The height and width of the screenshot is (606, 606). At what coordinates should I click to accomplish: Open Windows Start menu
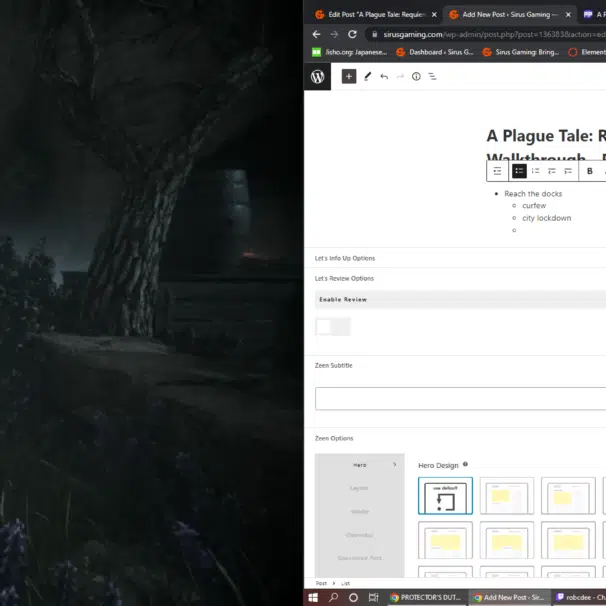point(313,597)
